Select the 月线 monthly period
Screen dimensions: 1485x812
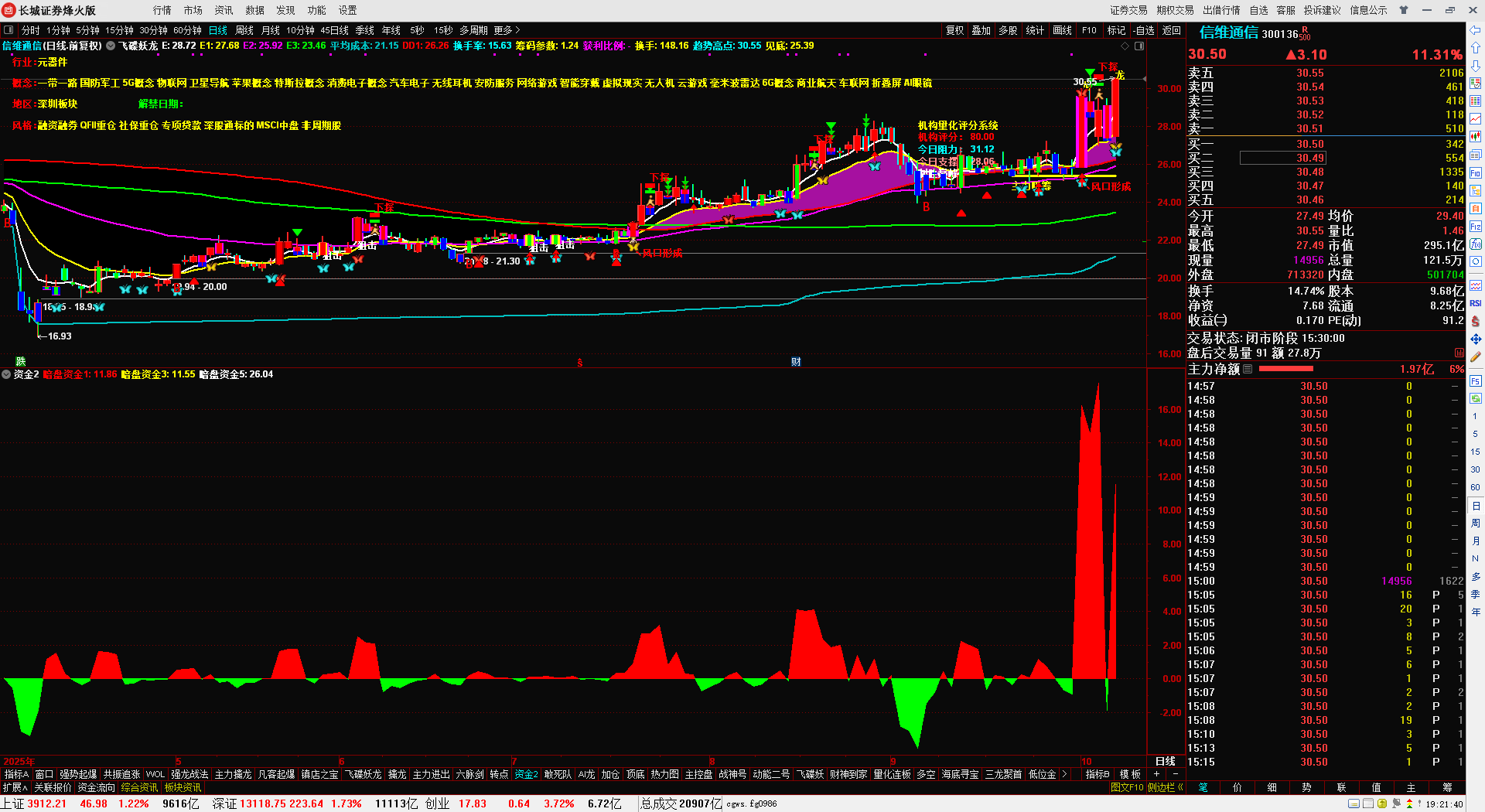click(271, 30)
